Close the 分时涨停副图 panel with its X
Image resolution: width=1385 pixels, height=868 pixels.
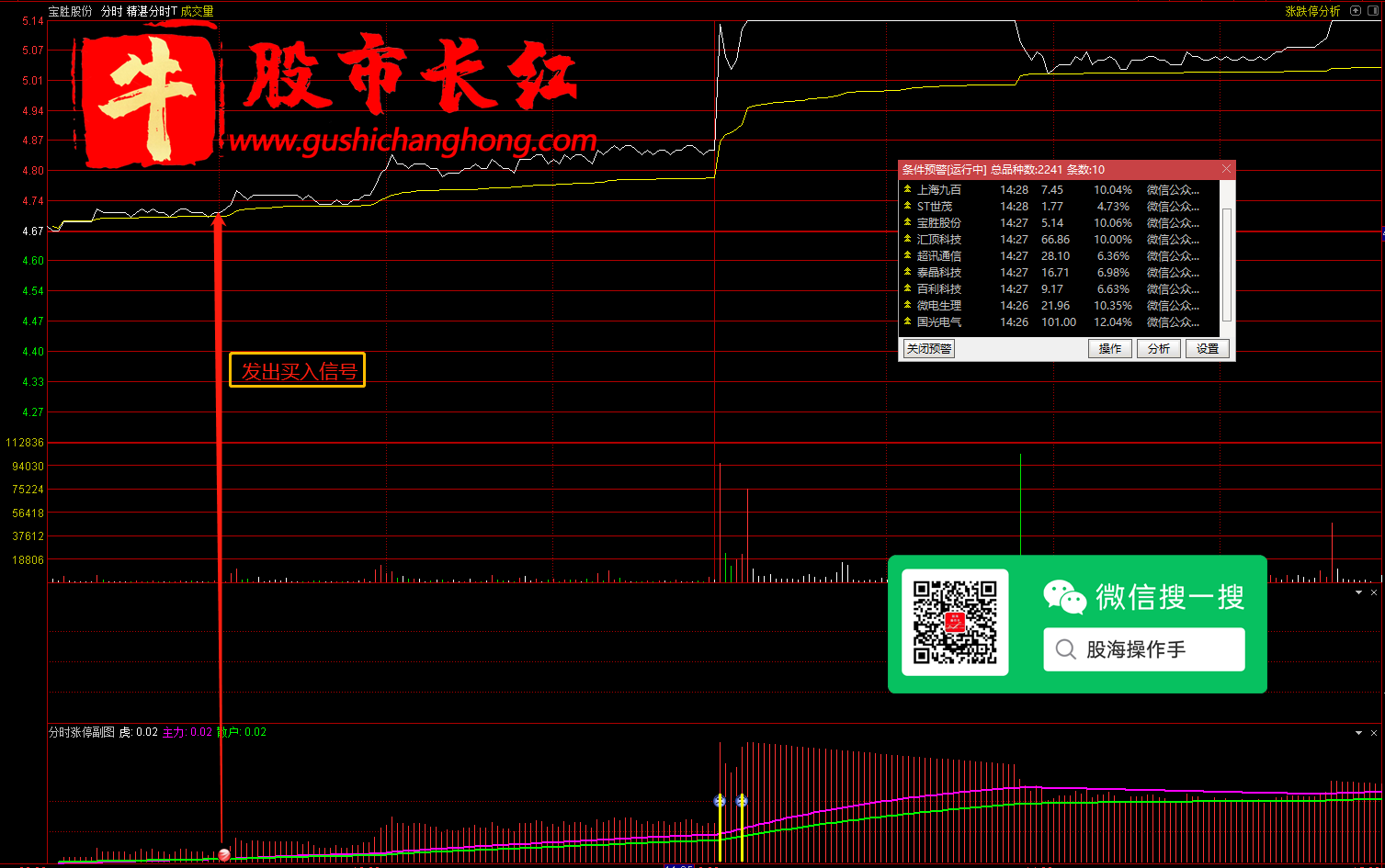click(1374, 733)
